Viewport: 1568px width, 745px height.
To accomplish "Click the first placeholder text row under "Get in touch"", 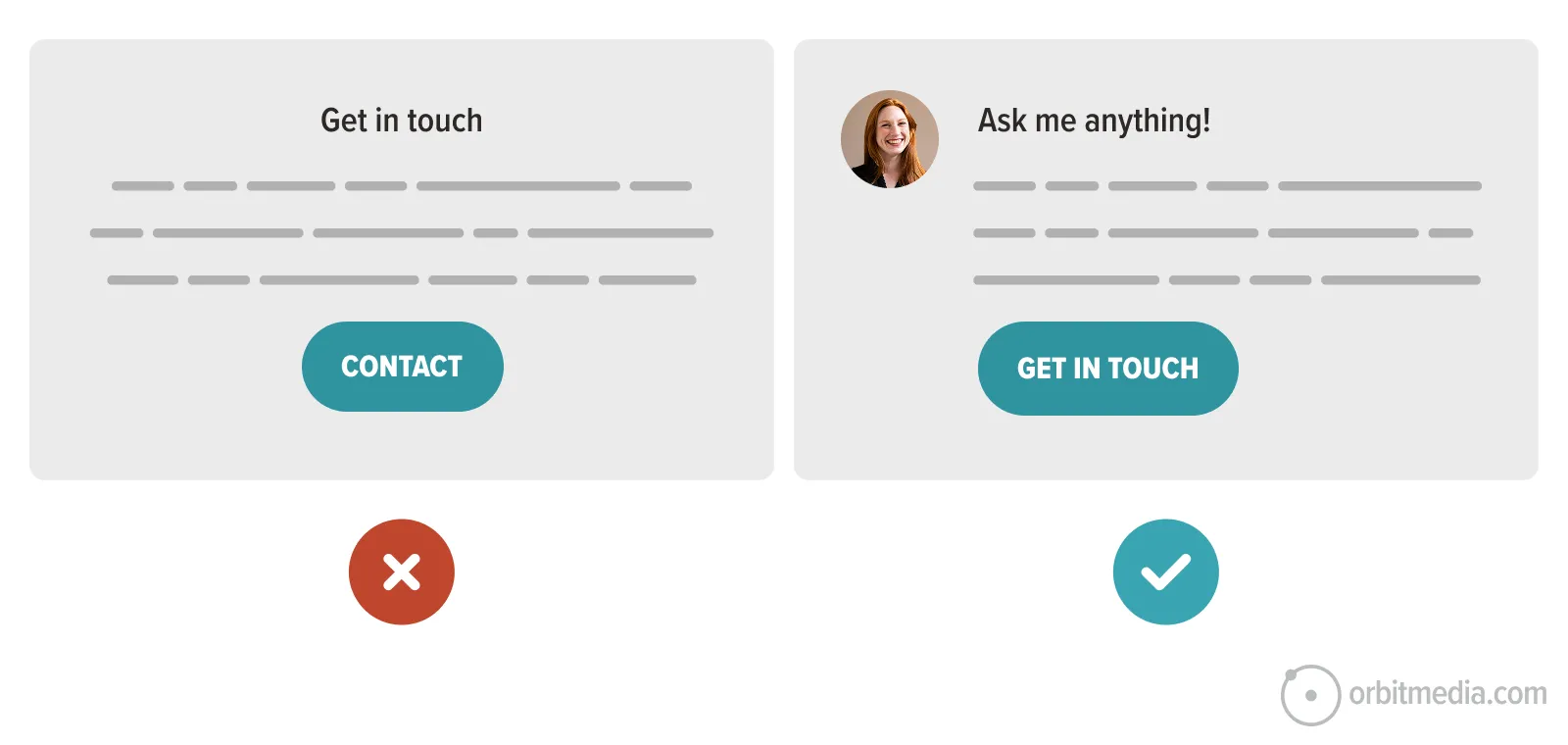I will [402, 186].
